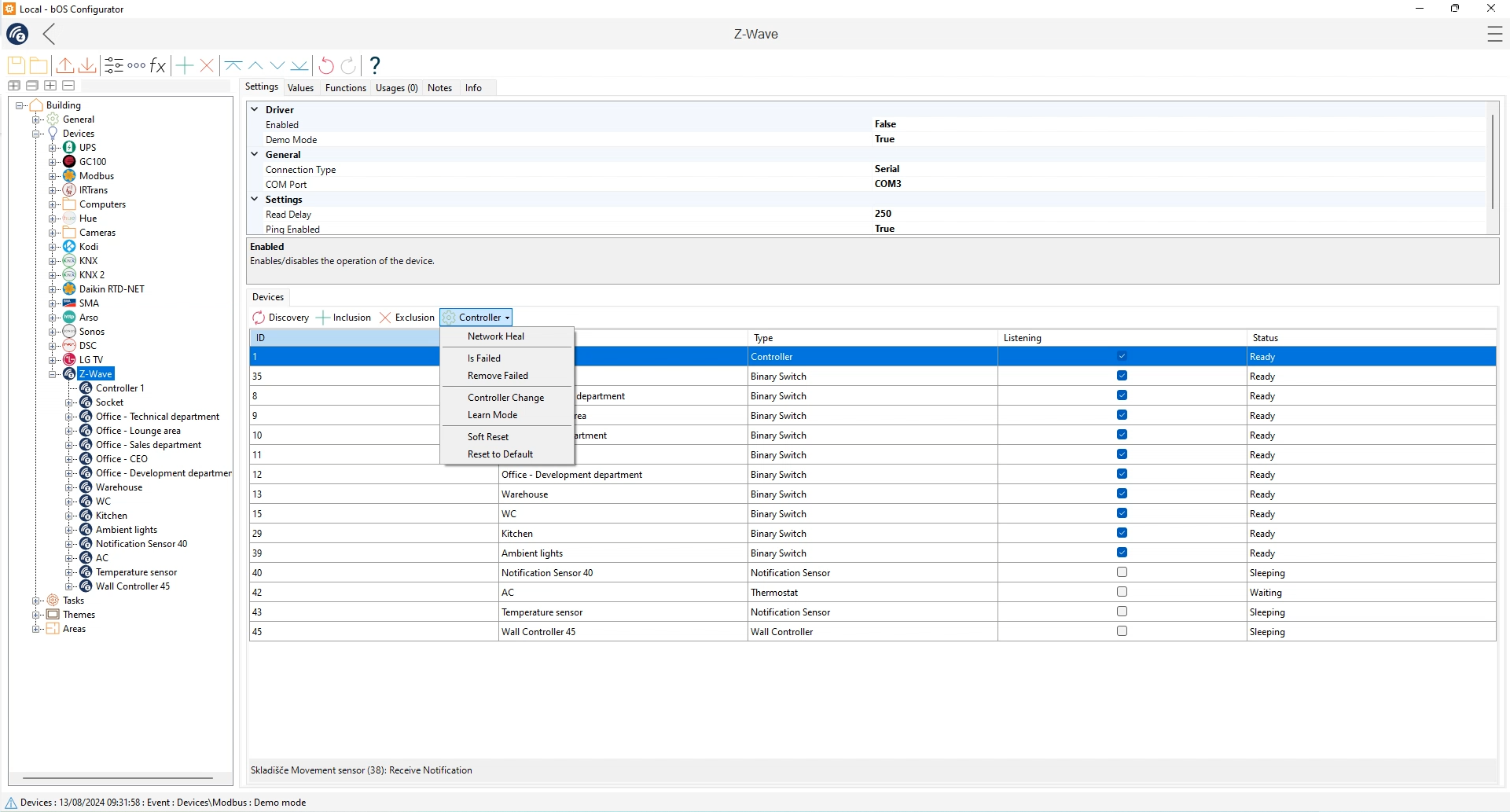Click the warning triangle in status bar
Screen dimensions: 1510x812
click(x=11, y=803)
